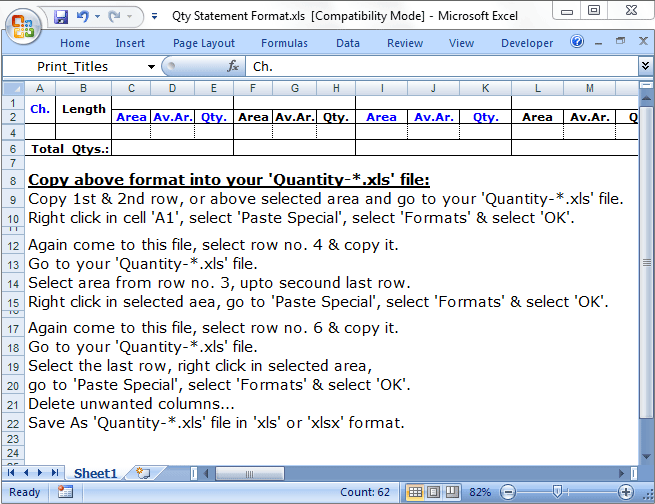Restore the workbook window

620,41
